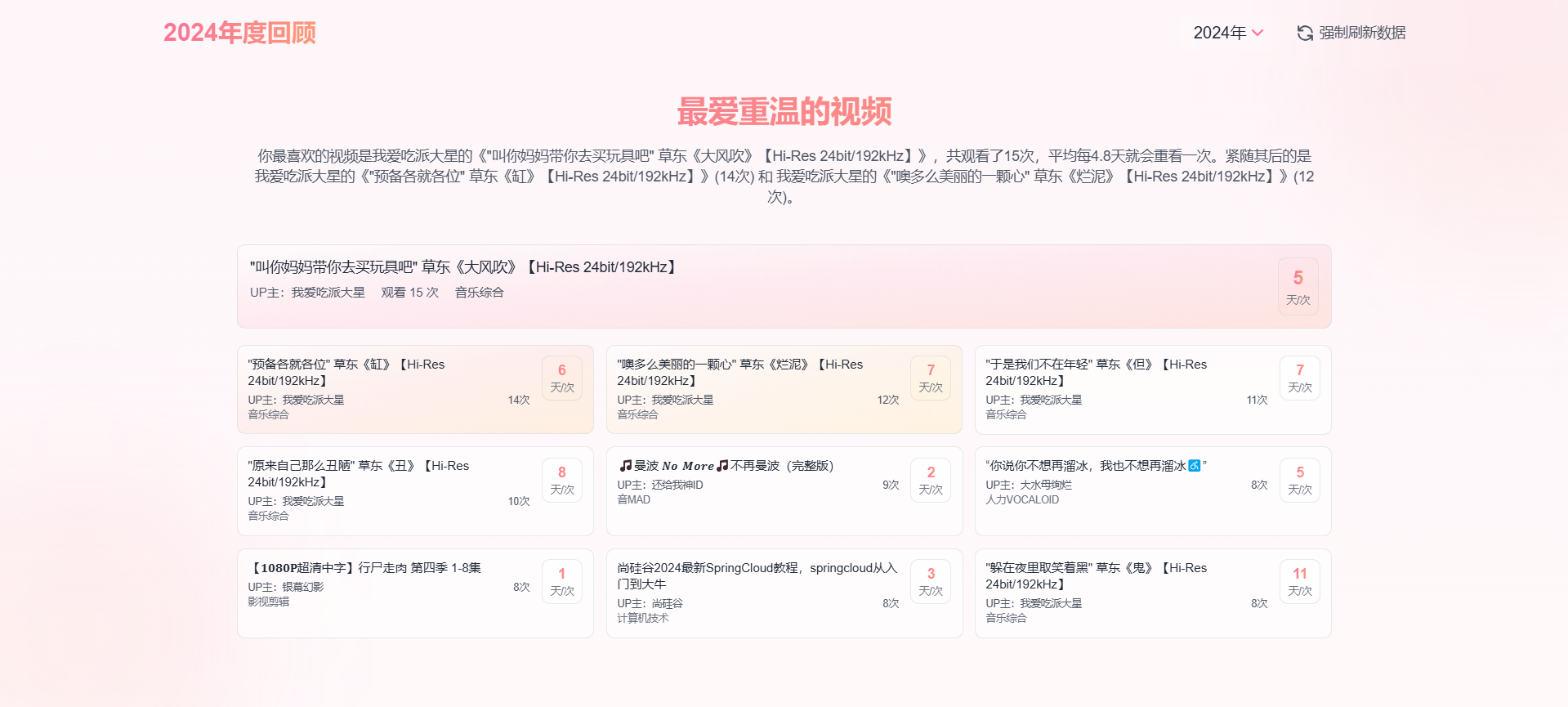1568x707 pixels.
Task: Click the 6 天/次 badge on 《缸》 card
Action: click(x=561, y=378)
